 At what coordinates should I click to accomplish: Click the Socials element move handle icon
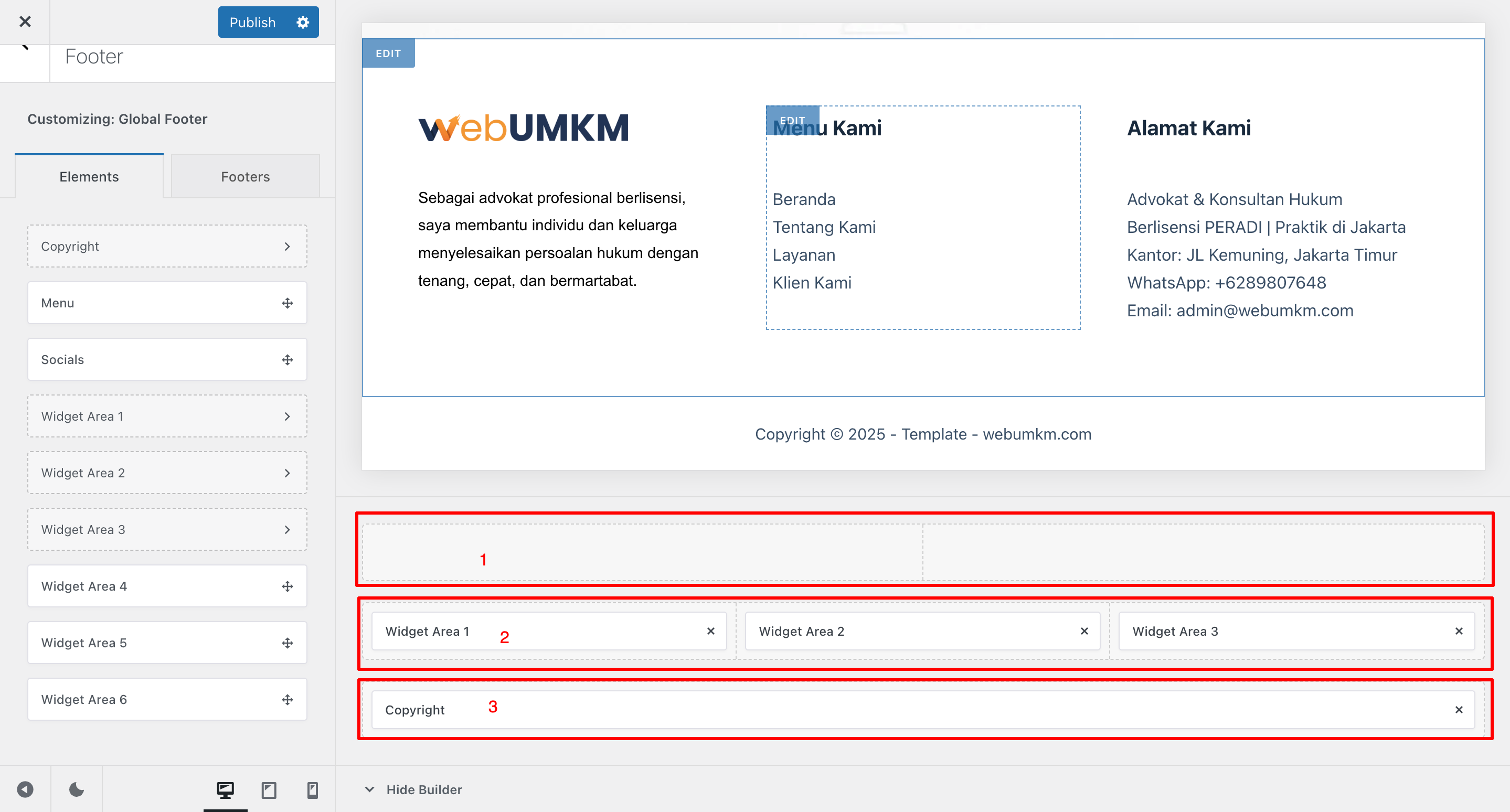pyautogui.click(x=287, y=360)
